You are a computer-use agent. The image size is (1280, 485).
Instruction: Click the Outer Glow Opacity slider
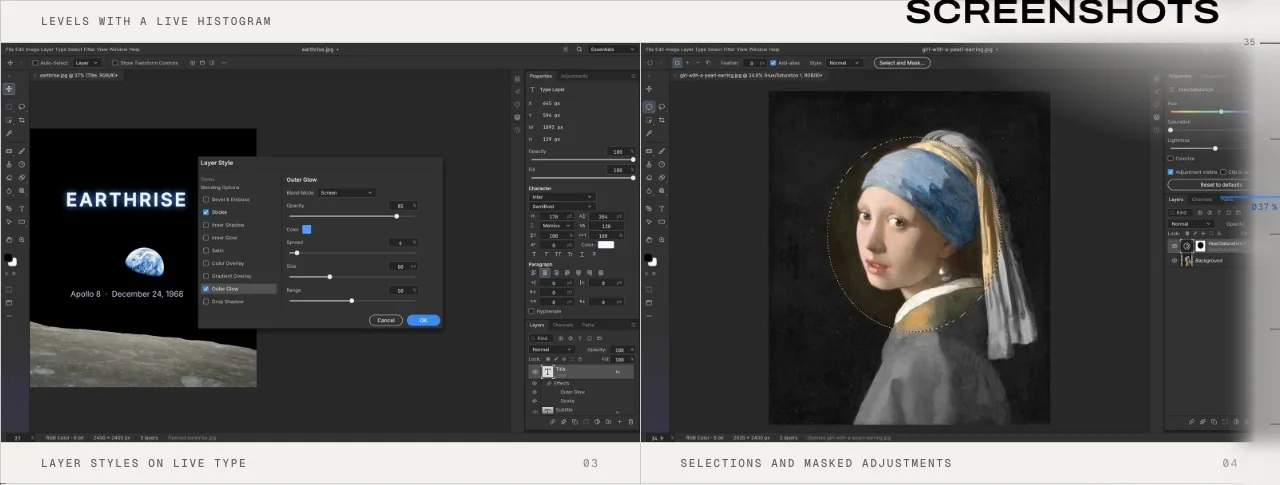point(351,215)
